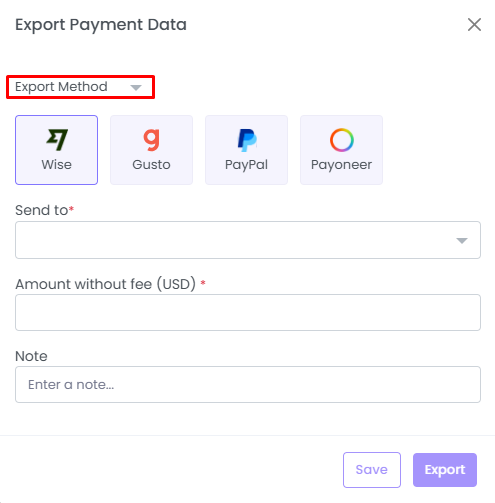Choose the Wise text label

(56, 165)
